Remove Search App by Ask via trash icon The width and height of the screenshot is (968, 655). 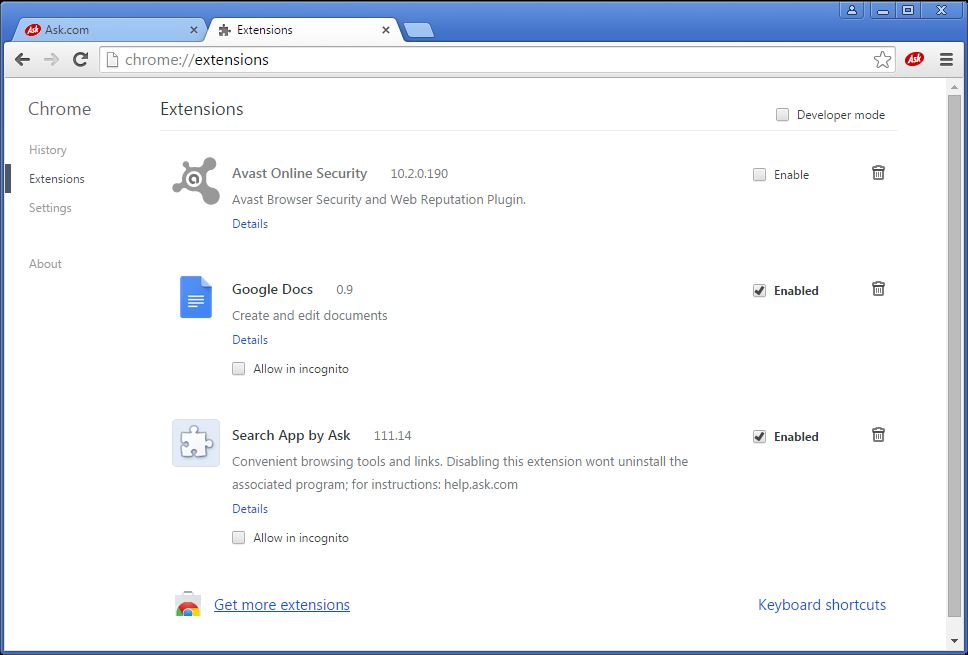pos(878,435)
